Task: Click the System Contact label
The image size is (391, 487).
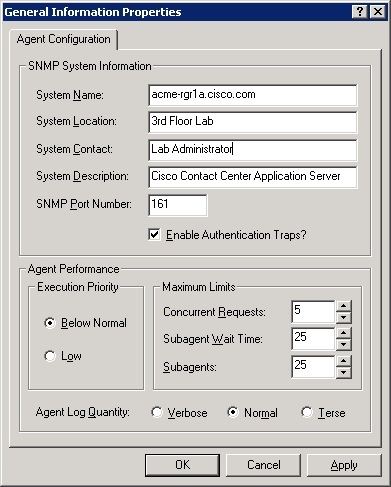Action: (74, 149)
